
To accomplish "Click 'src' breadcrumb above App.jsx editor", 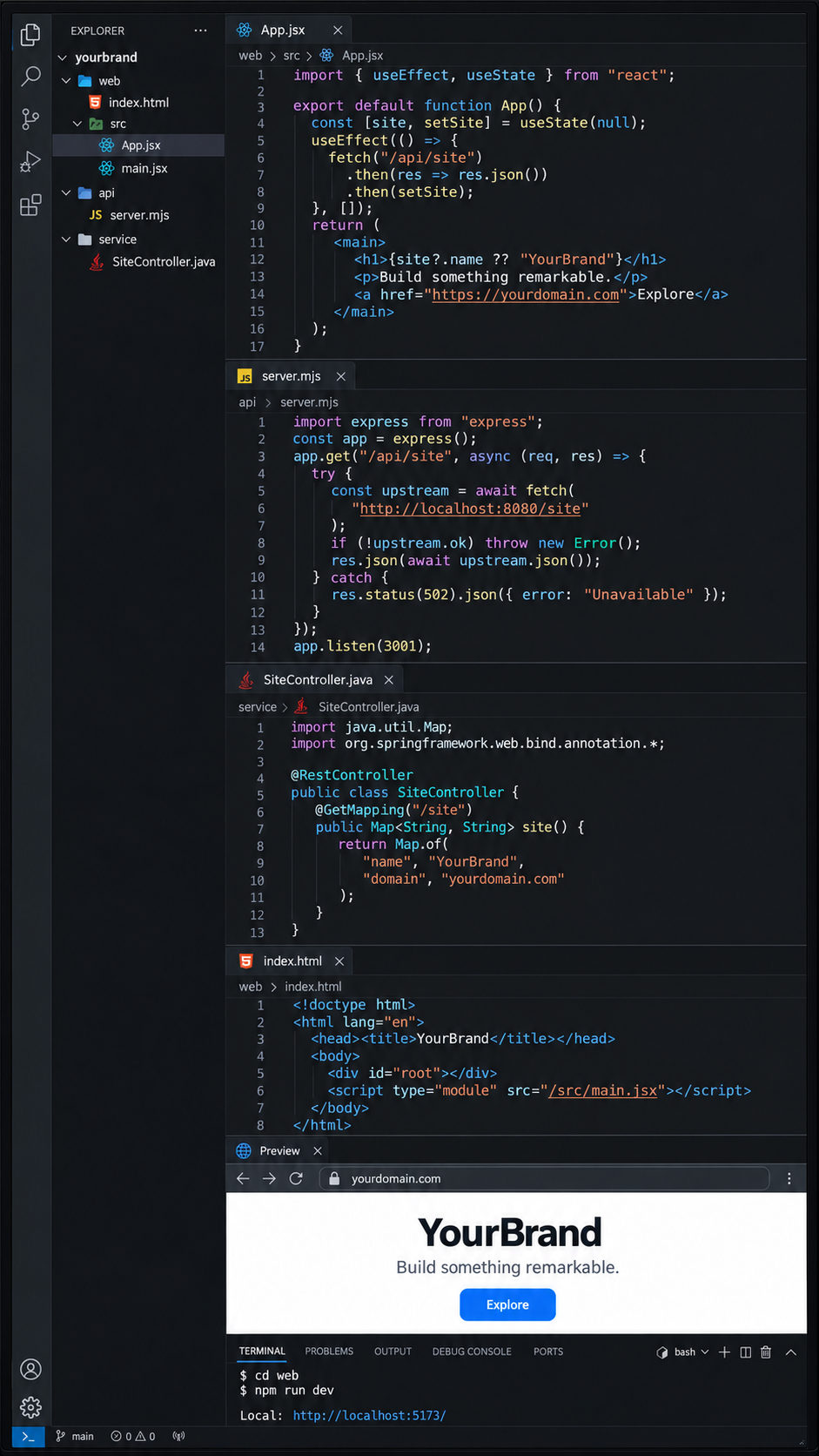I will 292,56.
